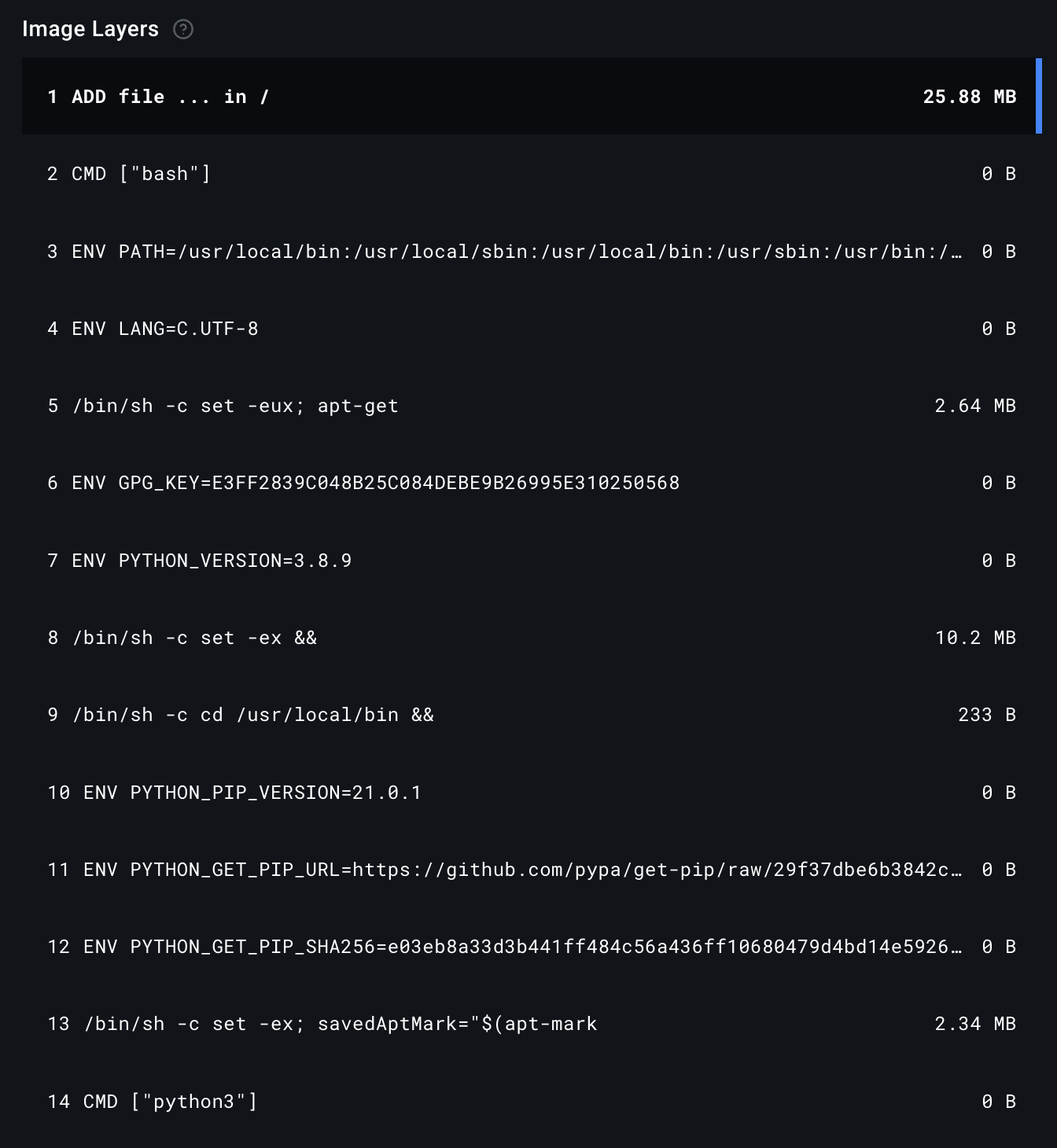Click the 25.88 MB size value
1057x1148 pixels.
click(x=969, y=97)
